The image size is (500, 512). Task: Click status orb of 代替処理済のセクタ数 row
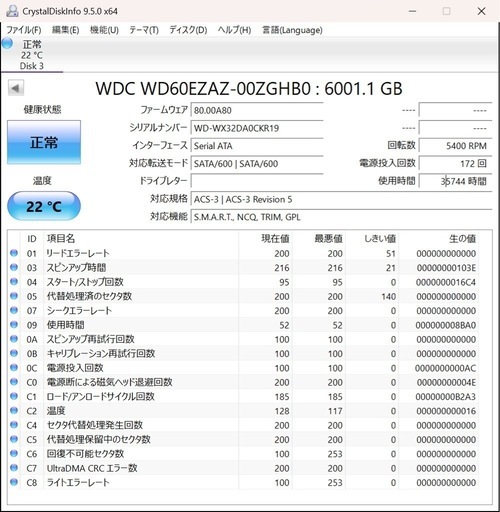14,296
